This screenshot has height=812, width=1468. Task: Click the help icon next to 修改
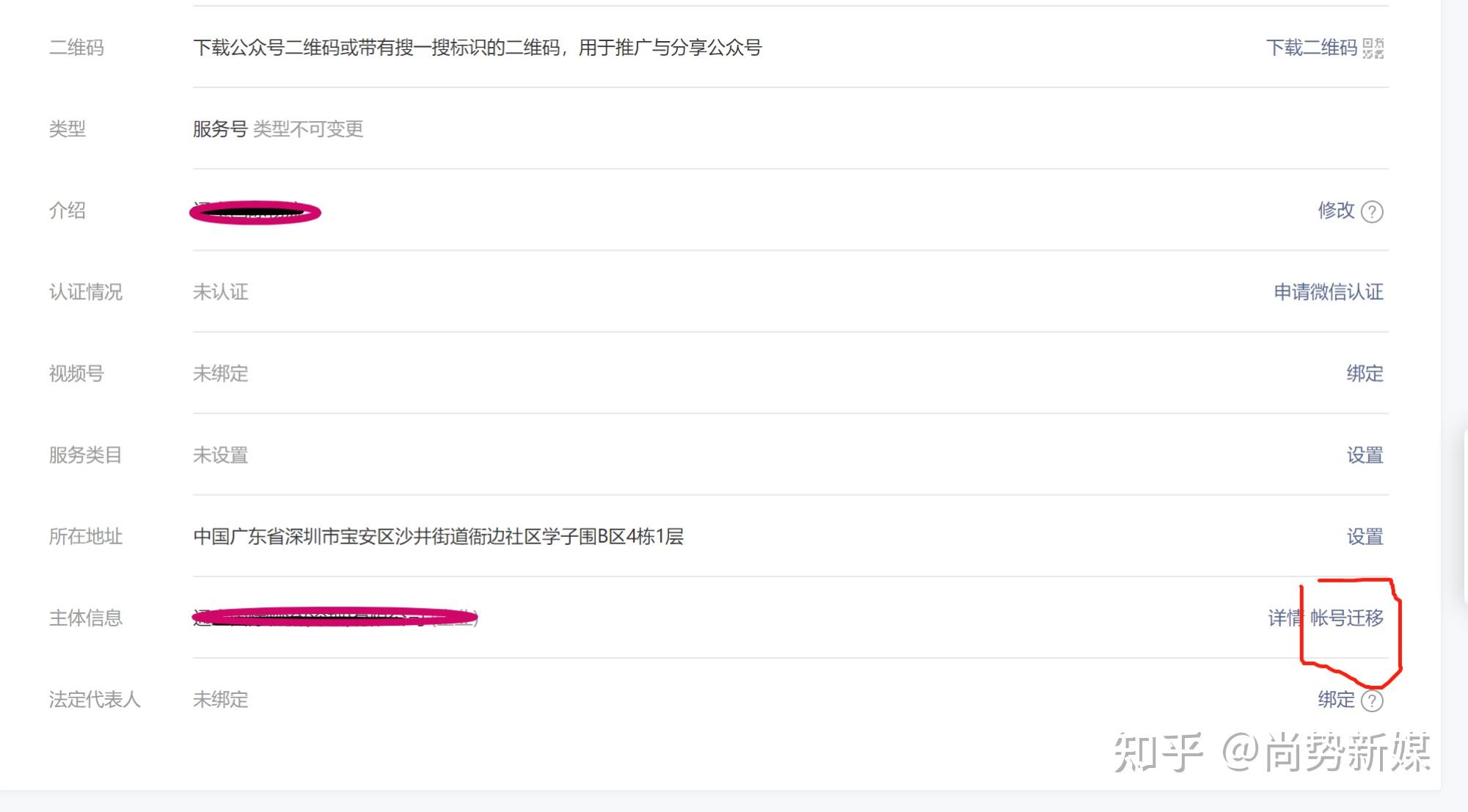point(1371,212)
